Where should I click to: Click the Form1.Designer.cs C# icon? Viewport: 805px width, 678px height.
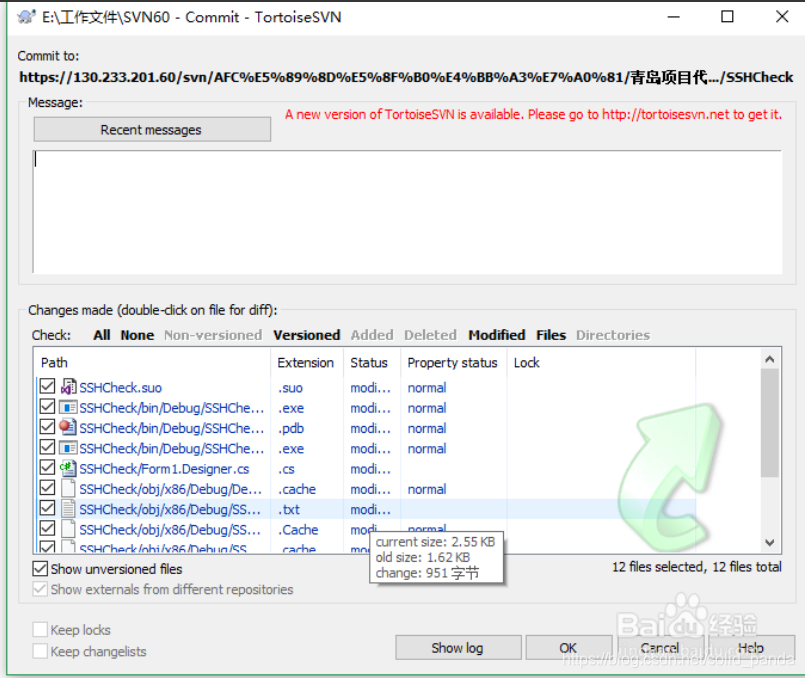[x=68, y=468]
